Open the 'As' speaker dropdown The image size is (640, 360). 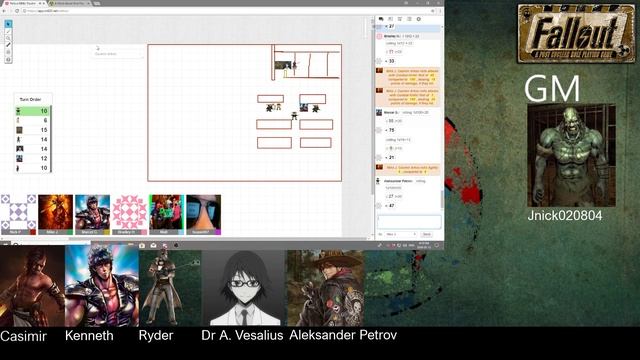click(x=401, y=234)
